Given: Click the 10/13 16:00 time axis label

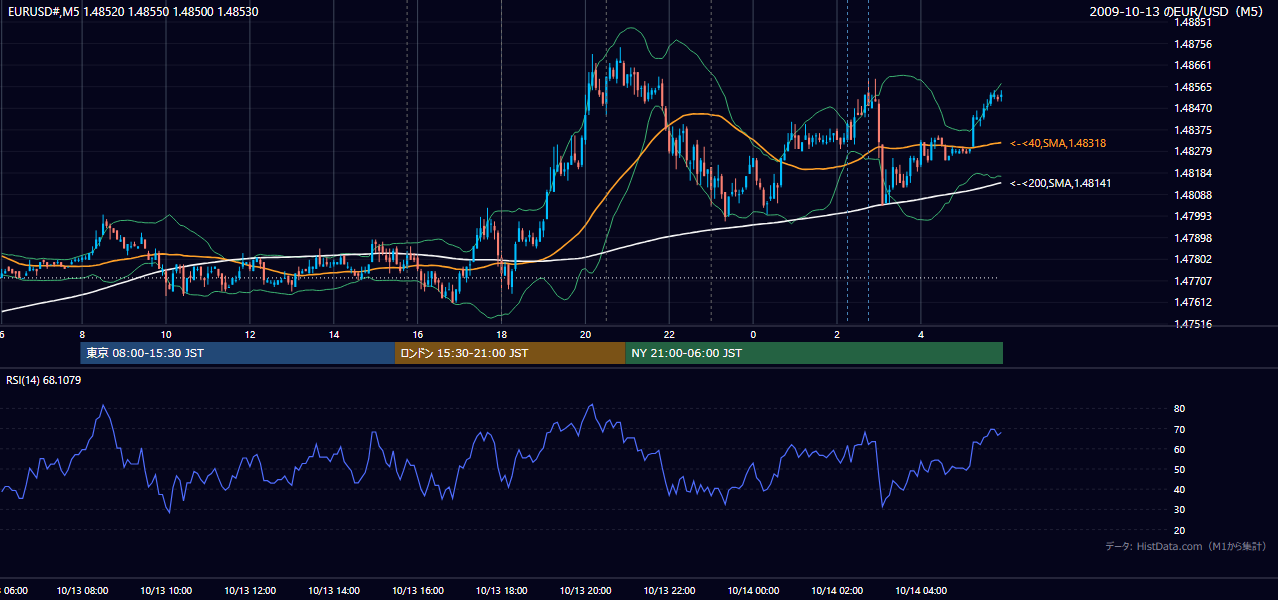Looking at the screenshot, I should click(x=418, y=591).
